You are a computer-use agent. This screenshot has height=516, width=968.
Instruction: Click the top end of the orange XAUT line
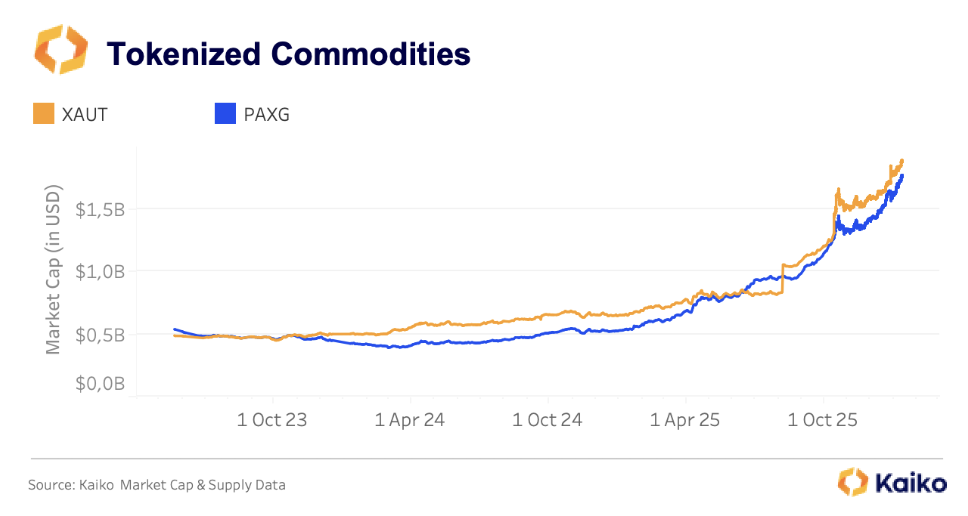[902, 161]
